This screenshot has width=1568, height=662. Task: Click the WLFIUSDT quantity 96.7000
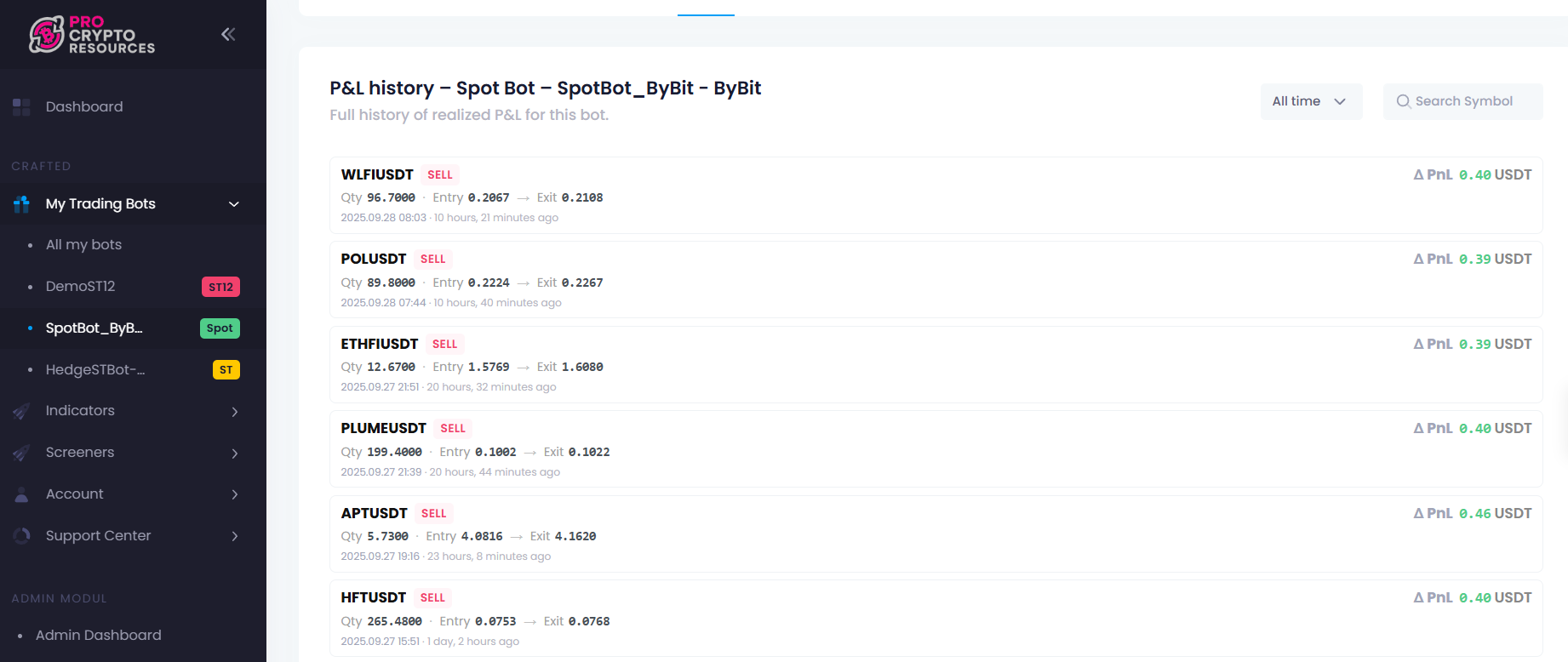[391, 197]
